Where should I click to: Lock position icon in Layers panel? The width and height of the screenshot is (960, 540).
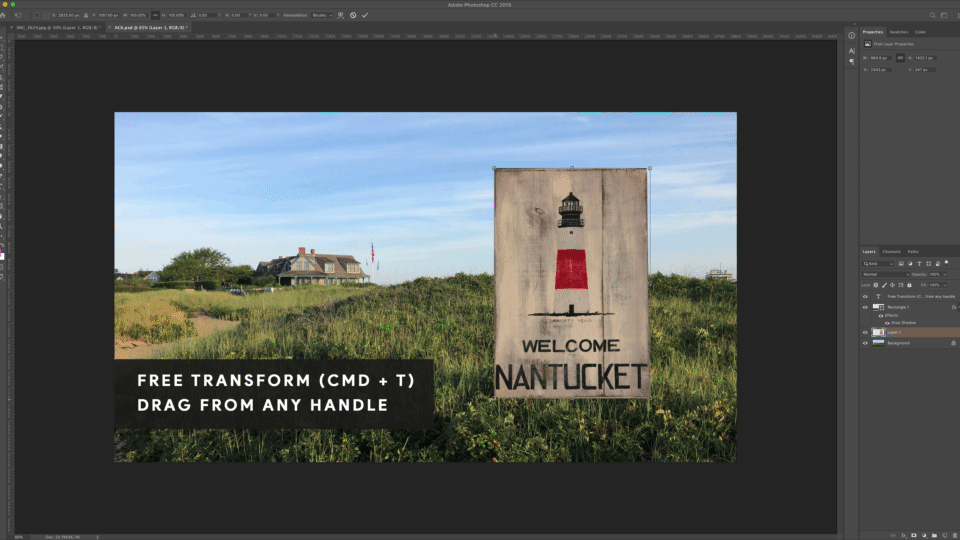tap(892, 285)
